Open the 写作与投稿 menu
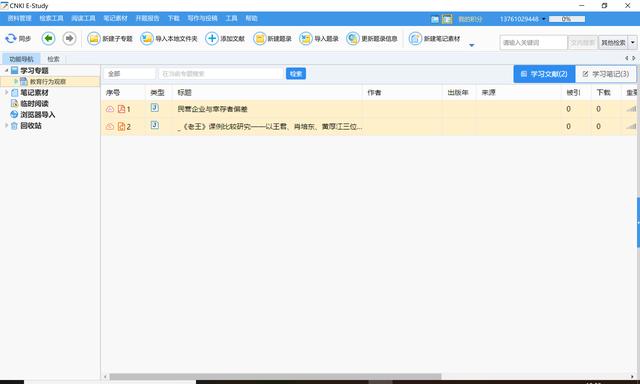Image resolution: width=640 pixels, height=384 pixels. (202, 18)
